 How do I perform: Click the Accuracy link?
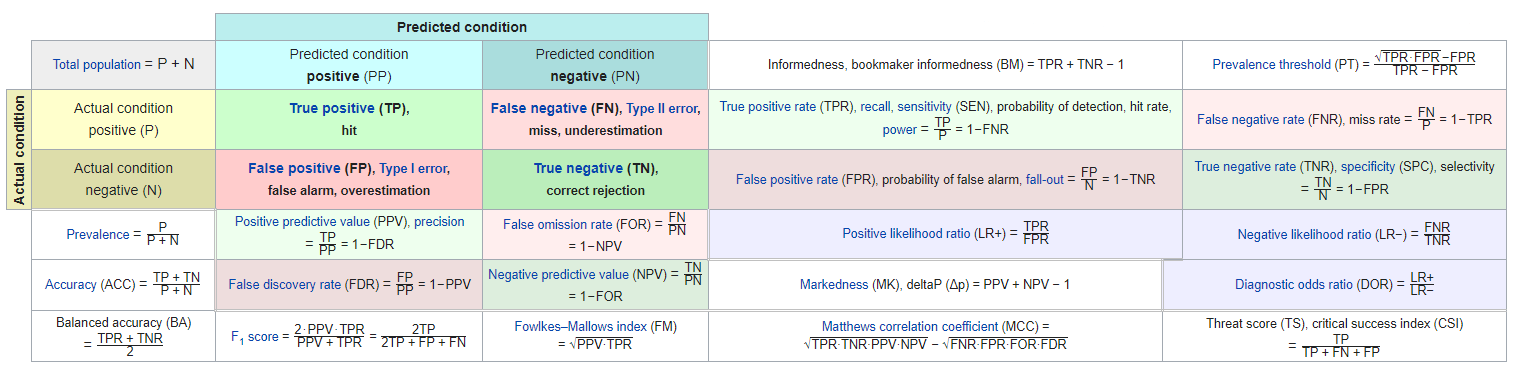[x=71, y=285]
